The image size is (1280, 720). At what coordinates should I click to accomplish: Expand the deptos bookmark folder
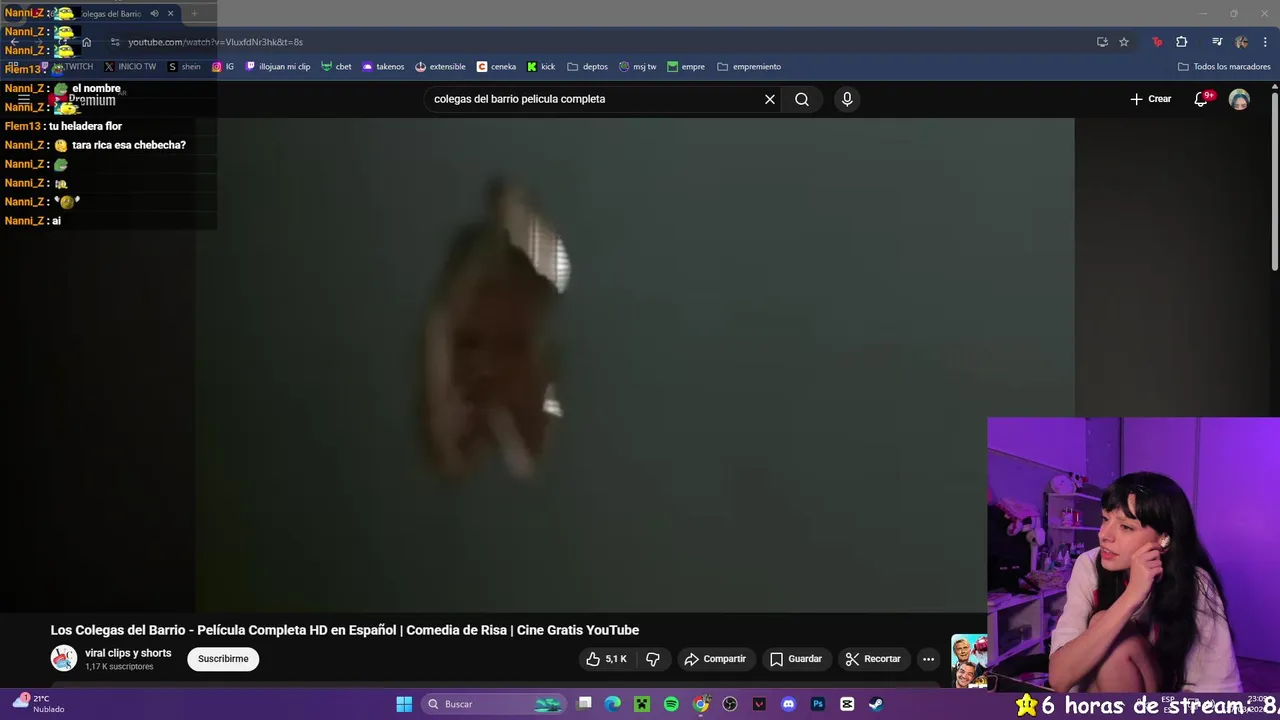coord(588,67)
